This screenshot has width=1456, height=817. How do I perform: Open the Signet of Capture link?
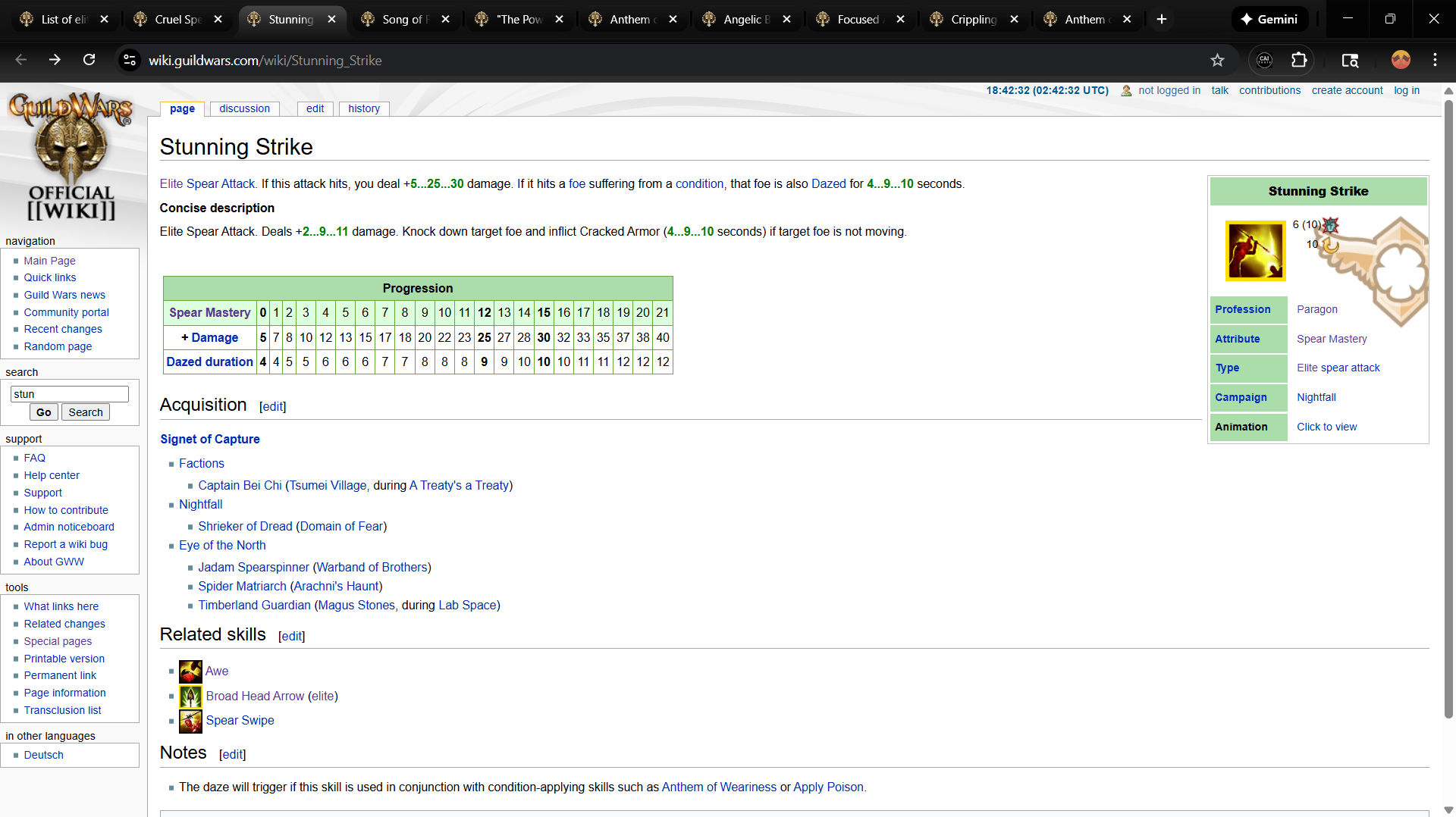[210, 440]
